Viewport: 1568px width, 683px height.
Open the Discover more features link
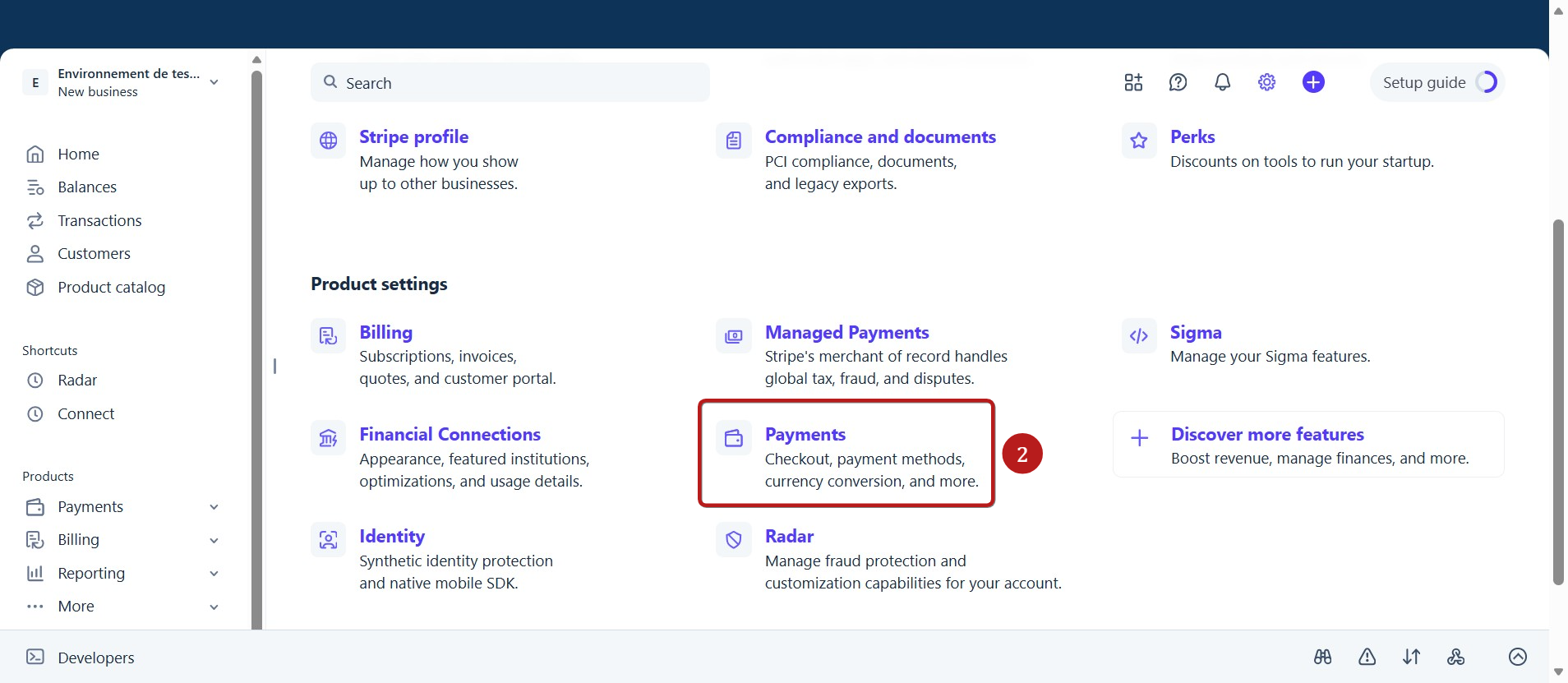pos(1267,434)
